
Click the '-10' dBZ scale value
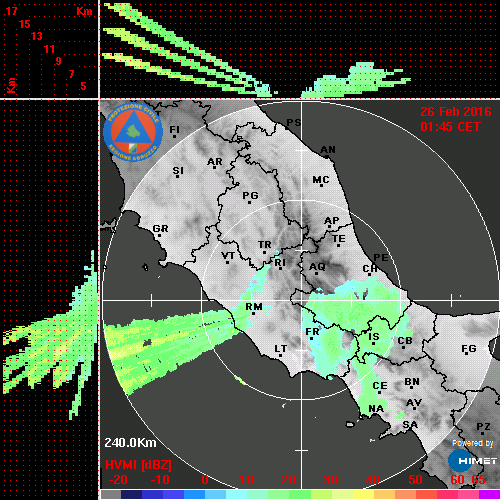(x=160, y=480)
